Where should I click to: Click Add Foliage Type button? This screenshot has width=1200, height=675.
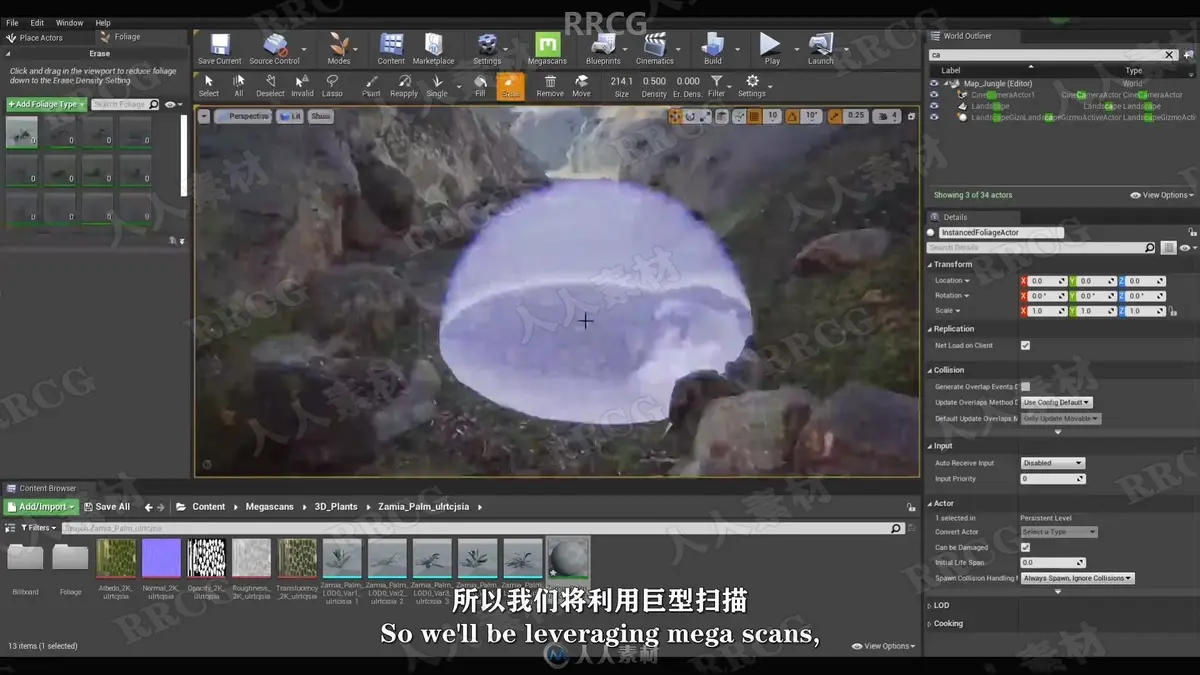click(x=46, y=104)
